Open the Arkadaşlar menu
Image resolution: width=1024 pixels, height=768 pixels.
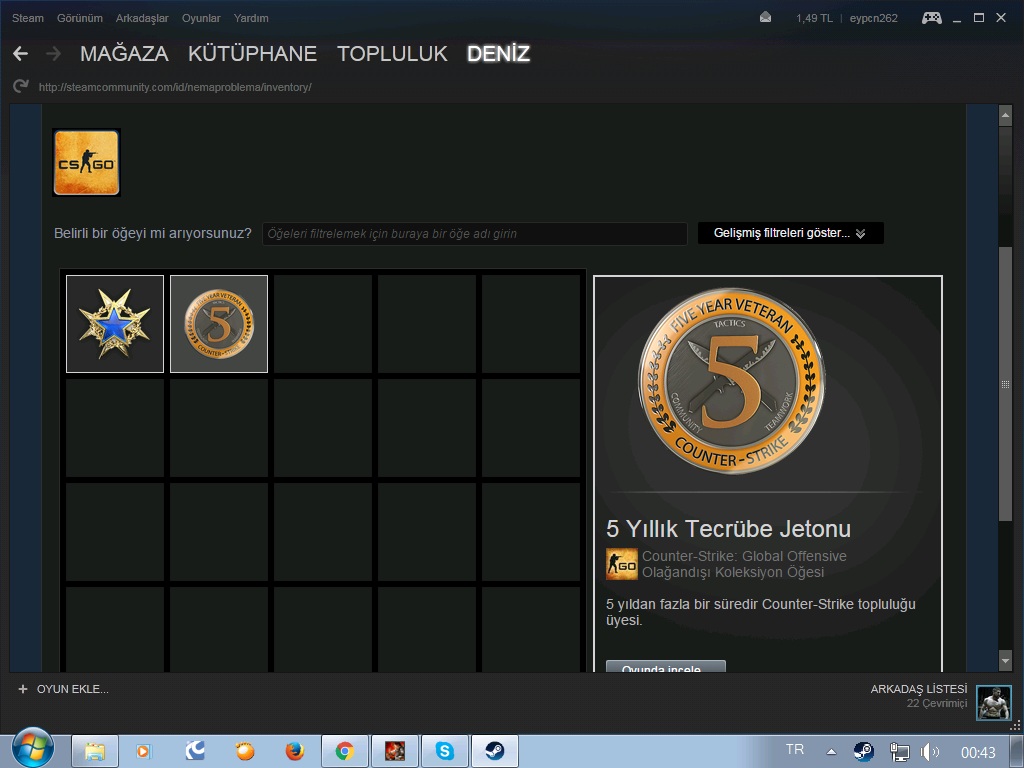pyautogui.click(x=142, y=18)
